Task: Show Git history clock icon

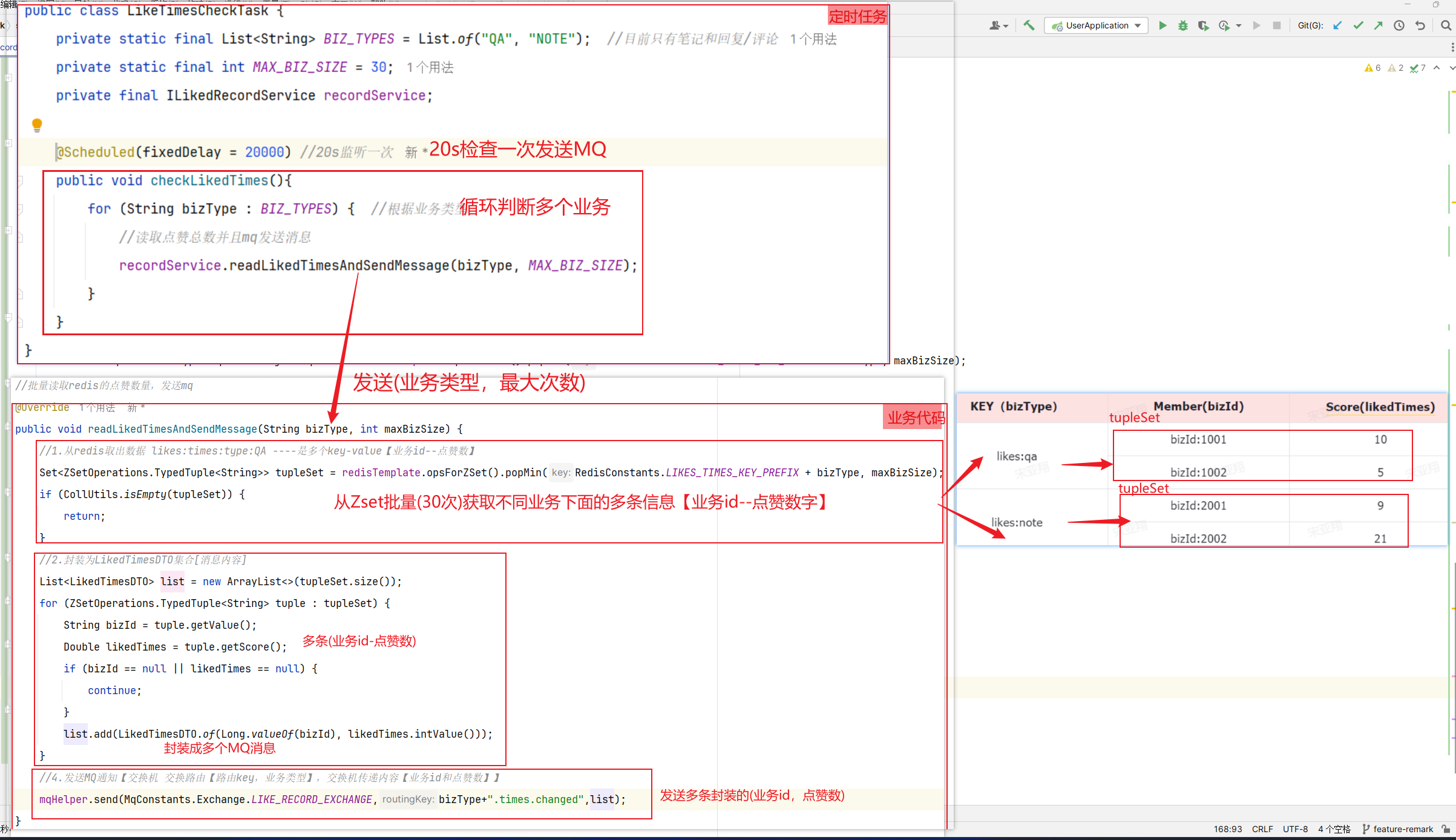Action: pyautogui.click(x=1399, y=25)
